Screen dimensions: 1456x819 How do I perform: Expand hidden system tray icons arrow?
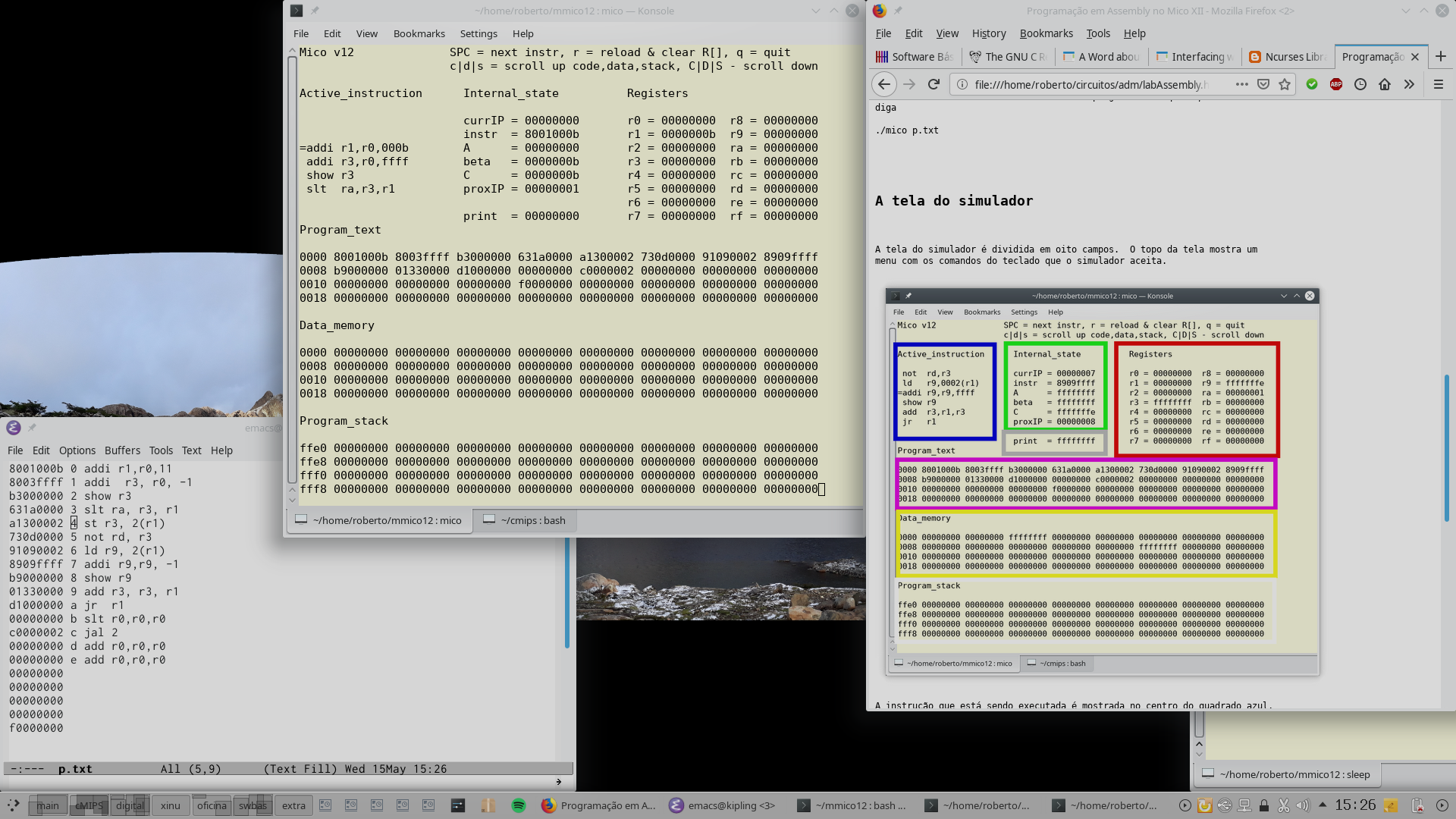(1323, 805)
